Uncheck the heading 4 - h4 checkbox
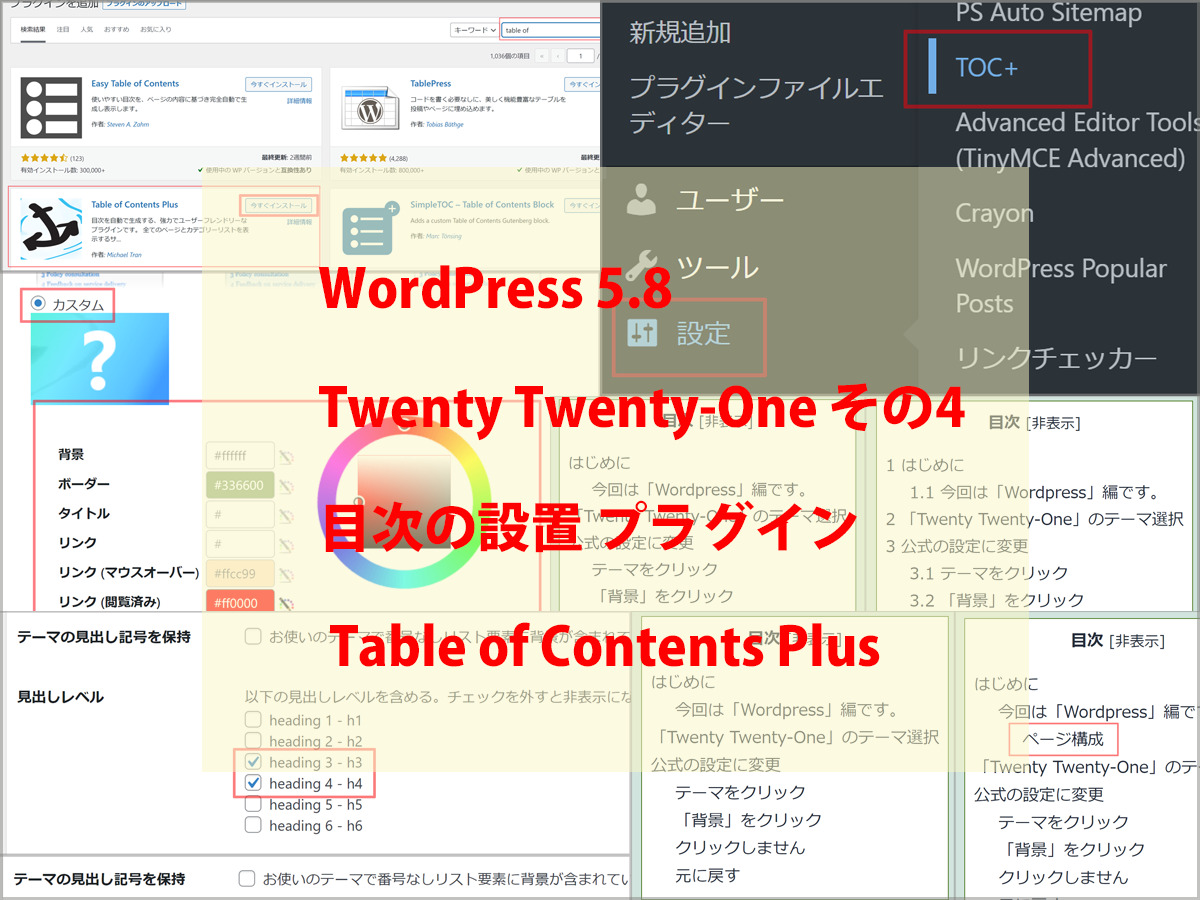 click(253, 783)
